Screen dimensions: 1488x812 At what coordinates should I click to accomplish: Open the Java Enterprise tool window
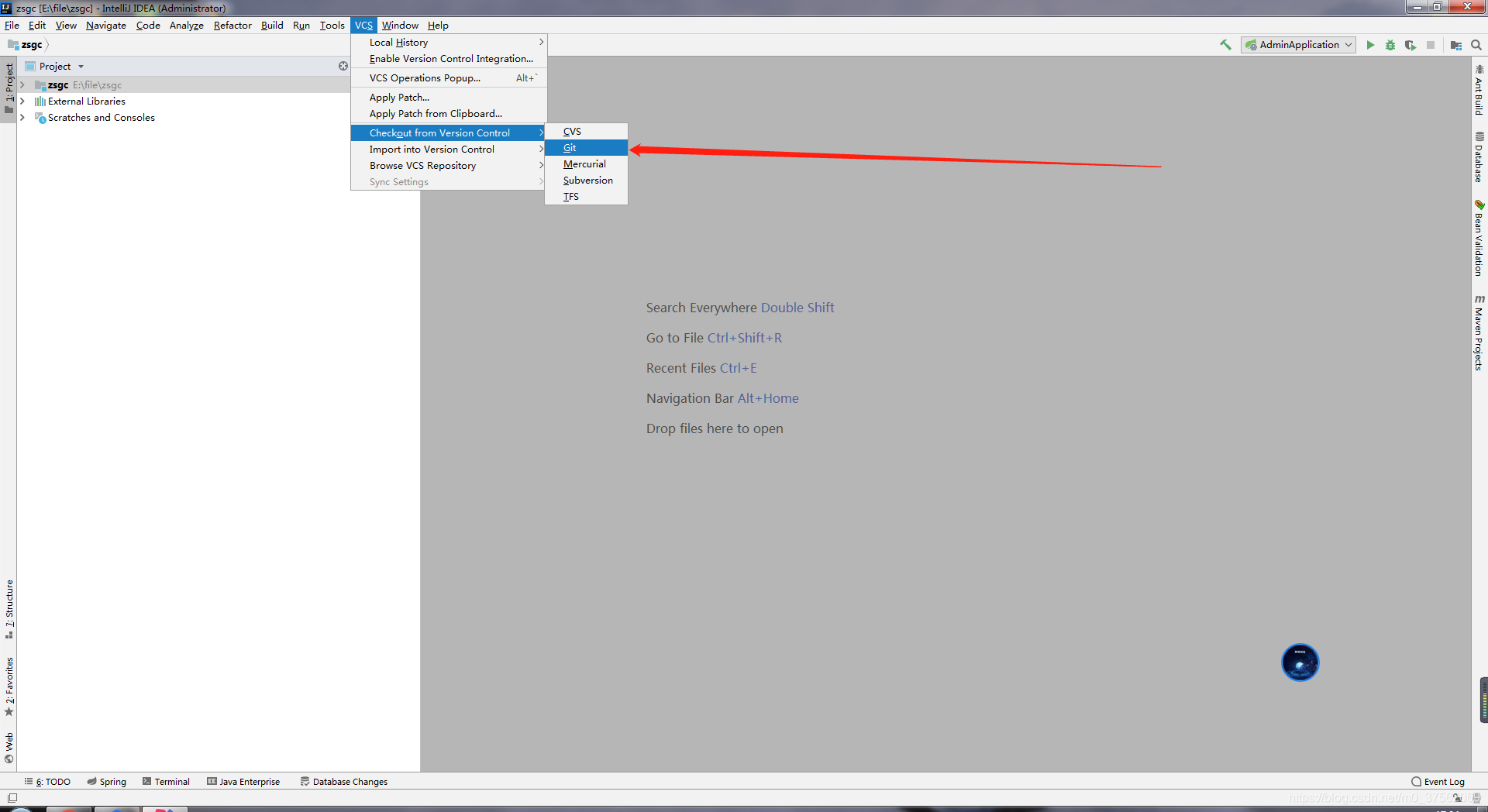coord(243,782)
